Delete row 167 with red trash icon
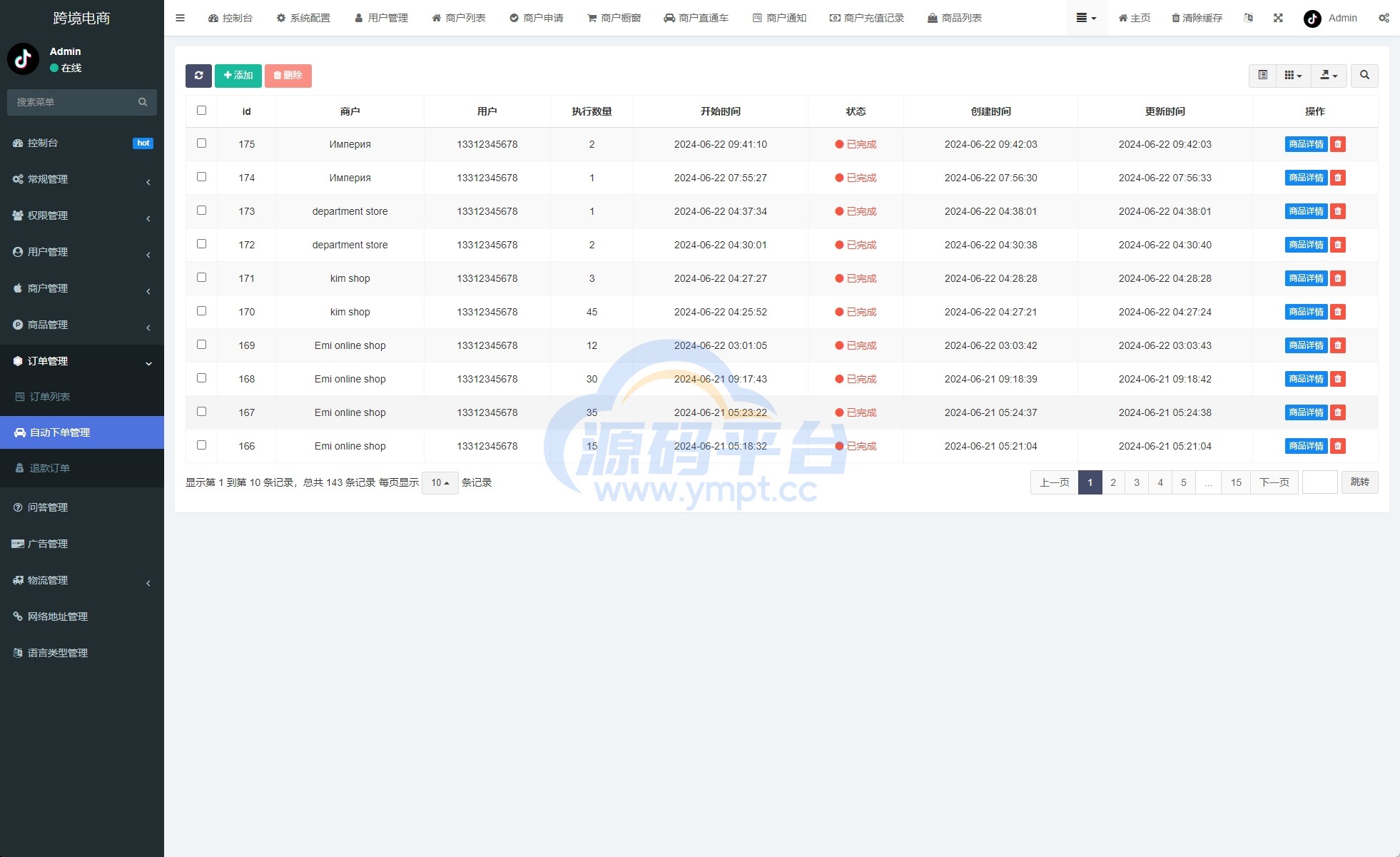The image size is (1400, 857). tap(1338, 412)
